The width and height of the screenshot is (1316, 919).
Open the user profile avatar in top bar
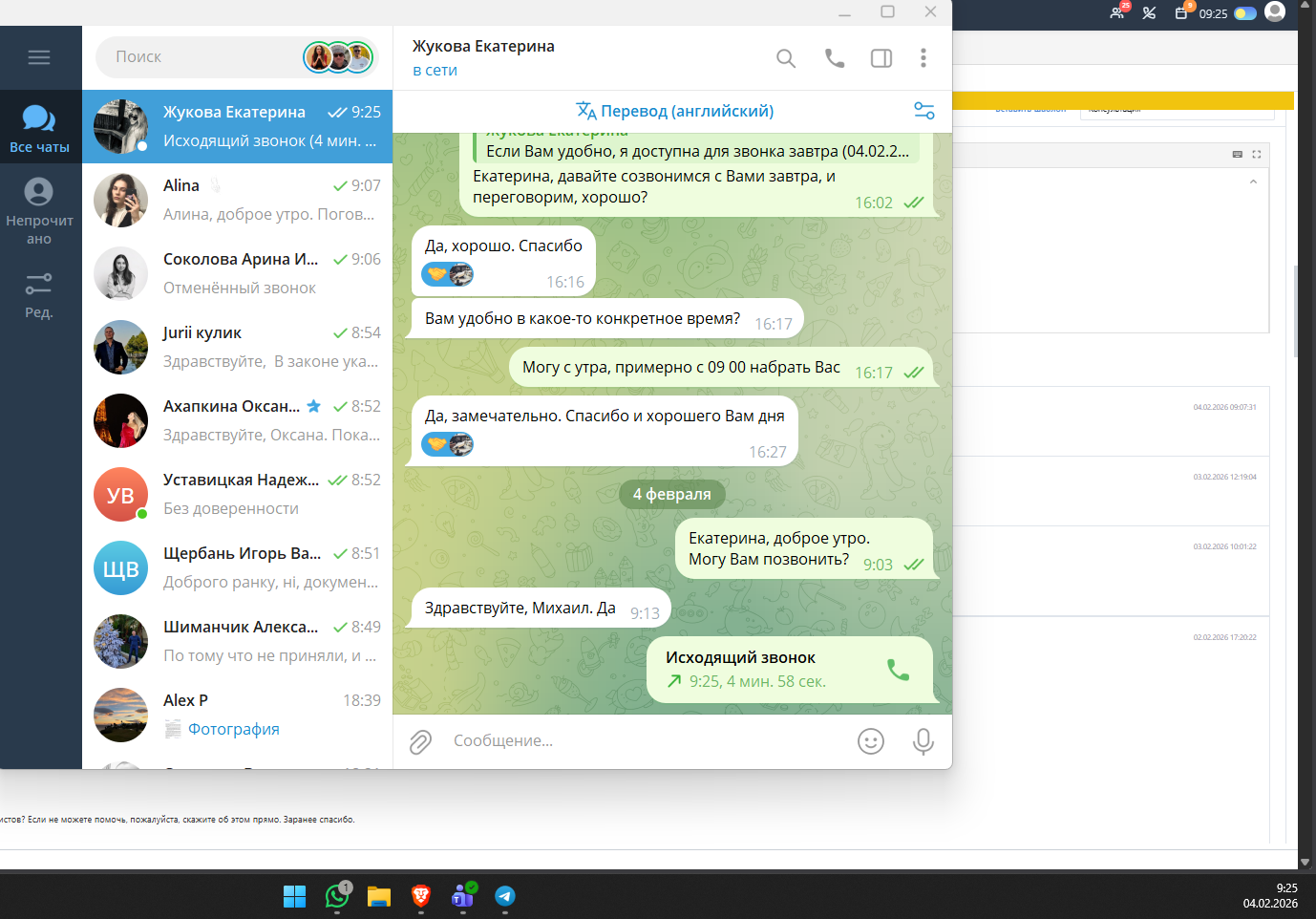pyautogui.click(x=1275, y=11)
